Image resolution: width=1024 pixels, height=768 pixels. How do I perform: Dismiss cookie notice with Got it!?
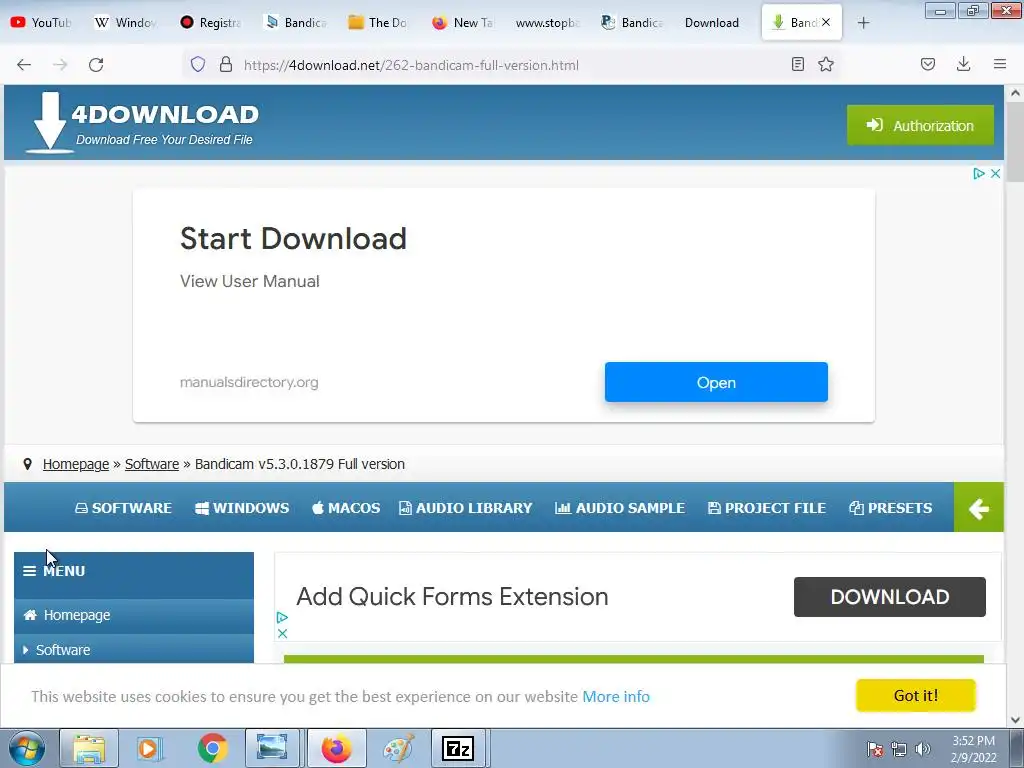pos(916,696)
